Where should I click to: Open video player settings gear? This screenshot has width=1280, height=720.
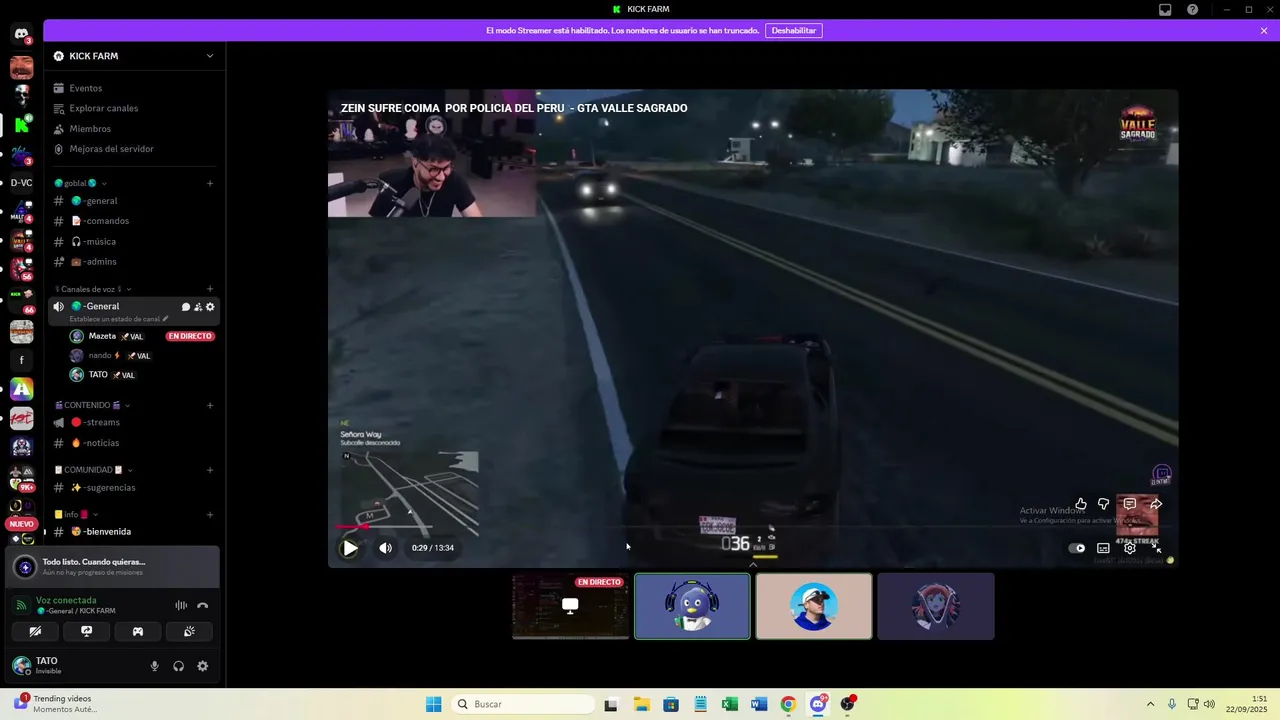1129,548
